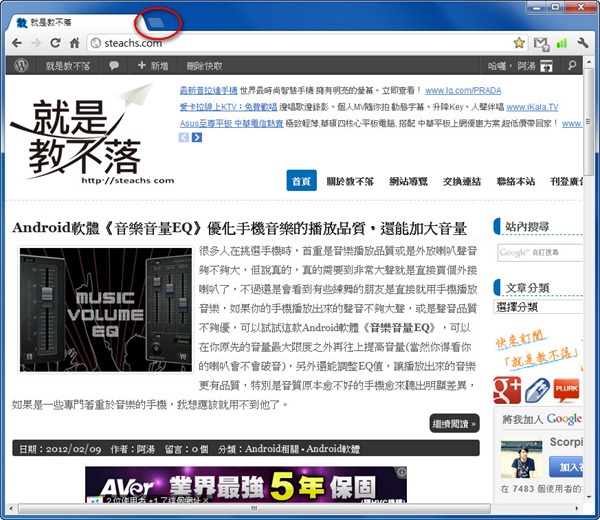This screenshot has height=520, width=600.
Task: Click 新增 in the admin bar
Action: click(153, 66)
